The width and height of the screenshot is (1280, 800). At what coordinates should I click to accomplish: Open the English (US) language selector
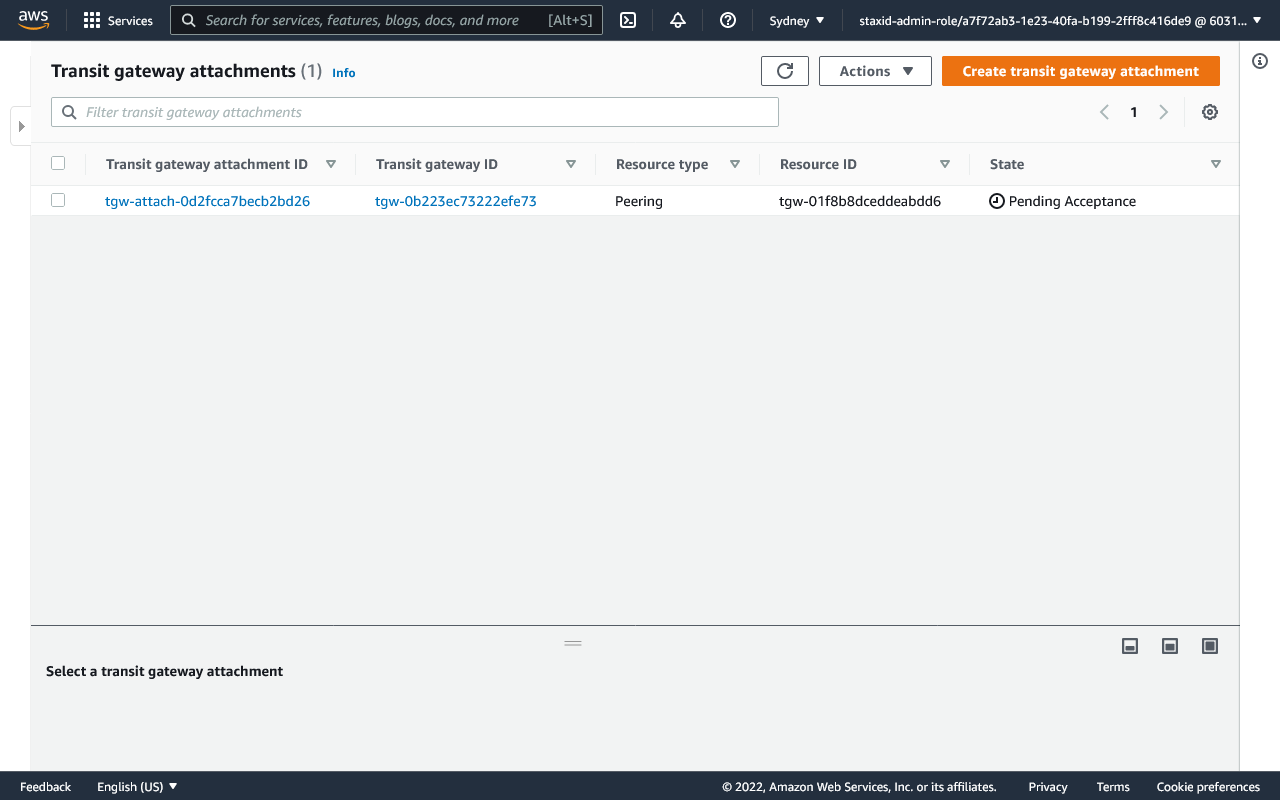pyautogui.click(x=137, y=787)
